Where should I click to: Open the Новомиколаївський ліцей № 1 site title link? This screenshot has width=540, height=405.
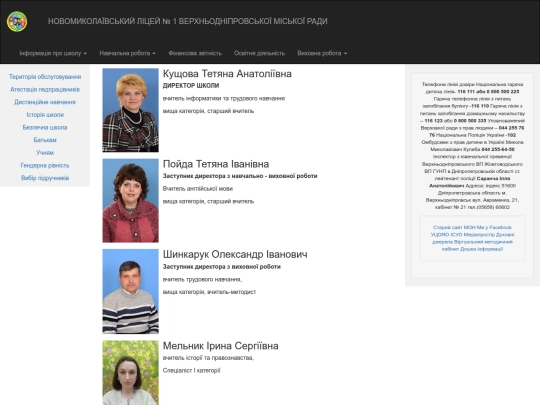[188, 21]
